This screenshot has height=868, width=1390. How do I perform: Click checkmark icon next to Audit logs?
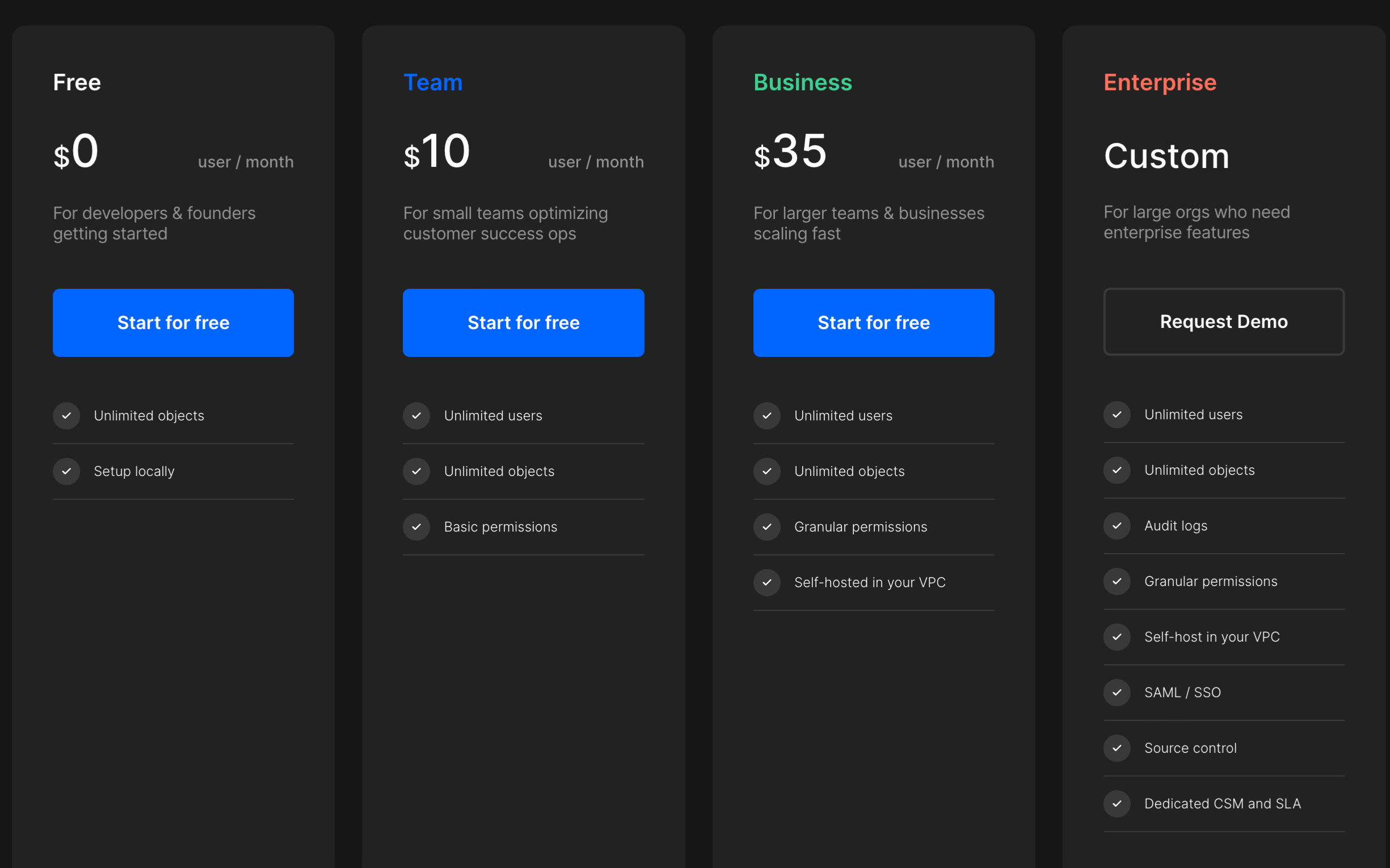[x=1117, y=526]
